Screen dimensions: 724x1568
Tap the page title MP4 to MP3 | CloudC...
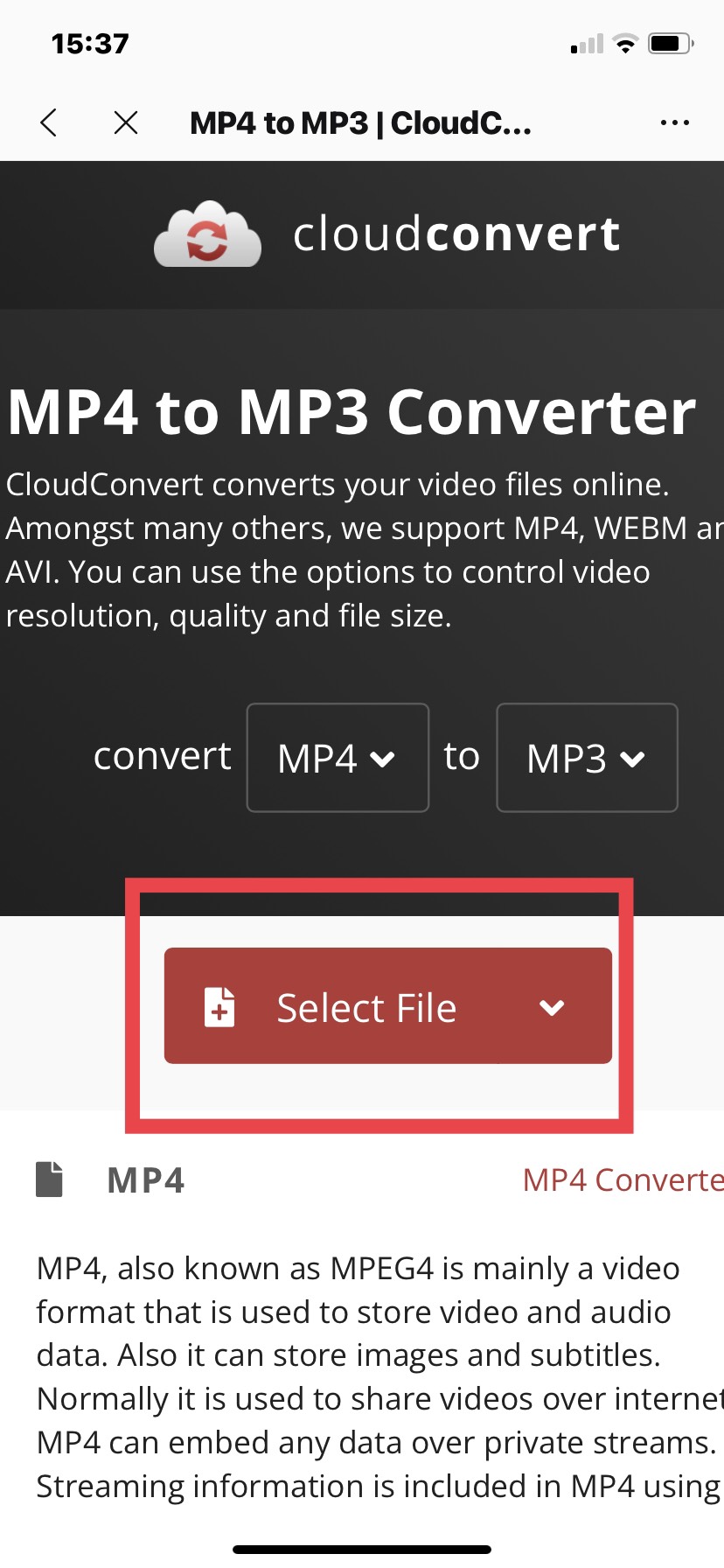[360, 123]
